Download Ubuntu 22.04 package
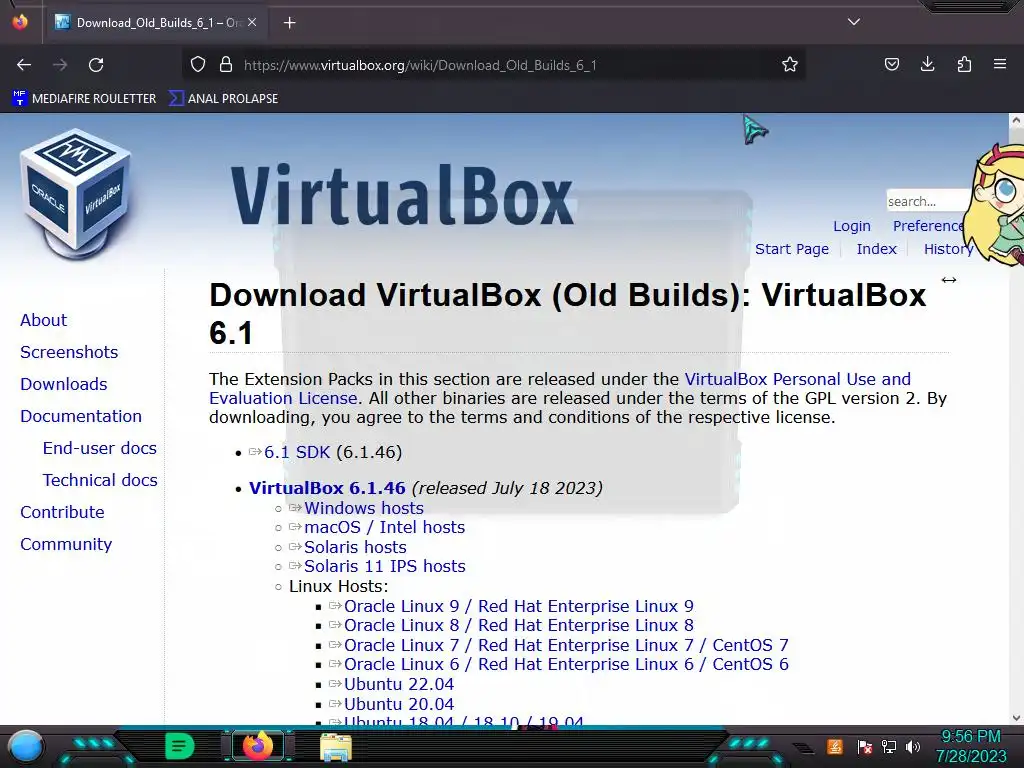 pyautogui.click(x=398, y=684)
